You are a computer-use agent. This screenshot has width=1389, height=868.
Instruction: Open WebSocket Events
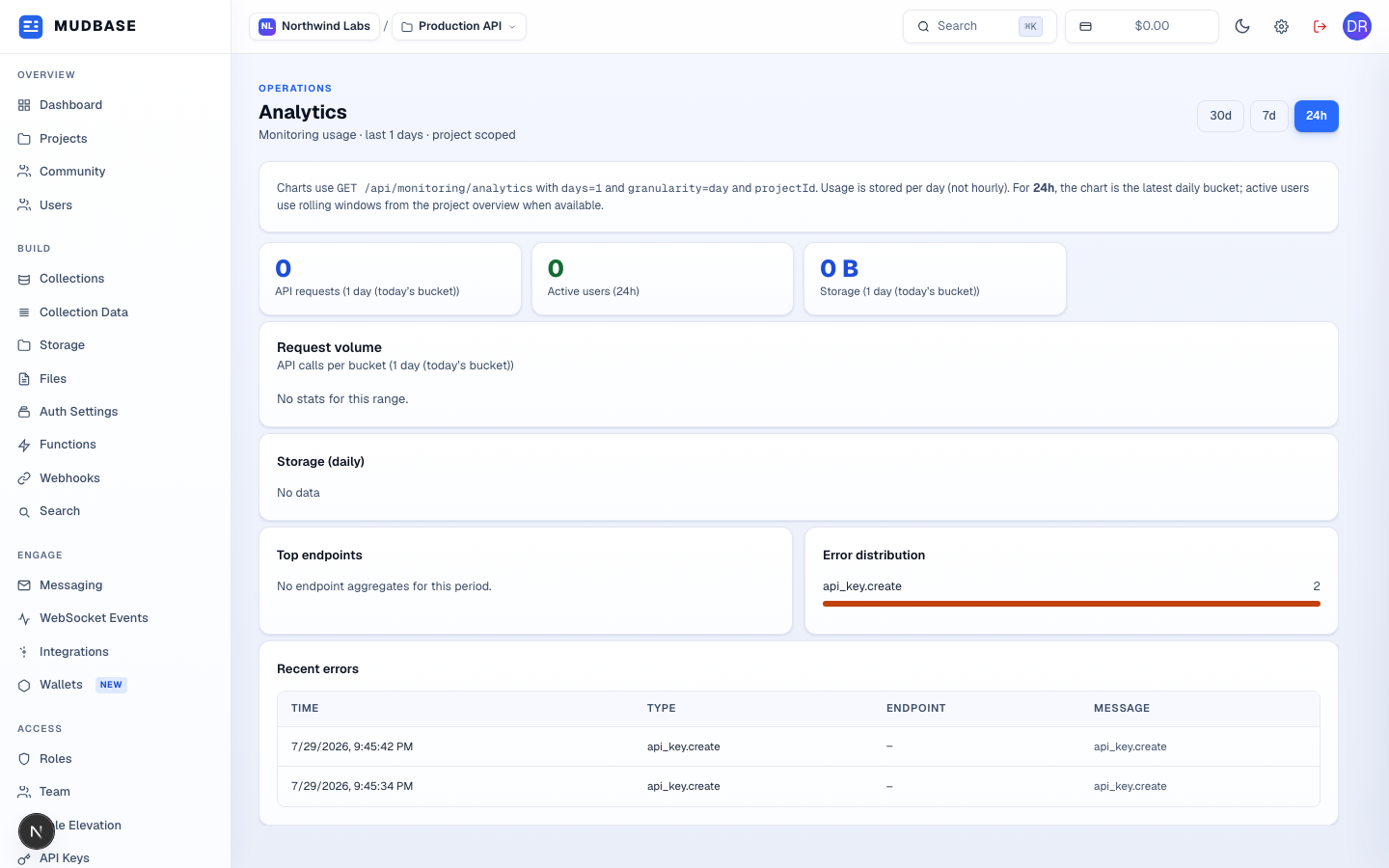click(115, 618)
